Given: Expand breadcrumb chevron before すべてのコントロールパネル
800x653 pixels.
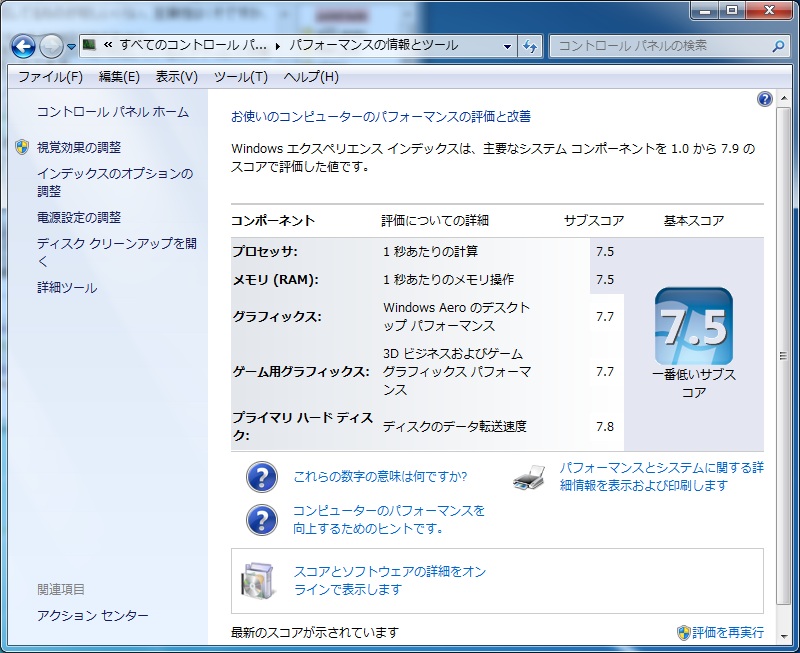Looking at the screenshot, I should click(x=107, y=46).
